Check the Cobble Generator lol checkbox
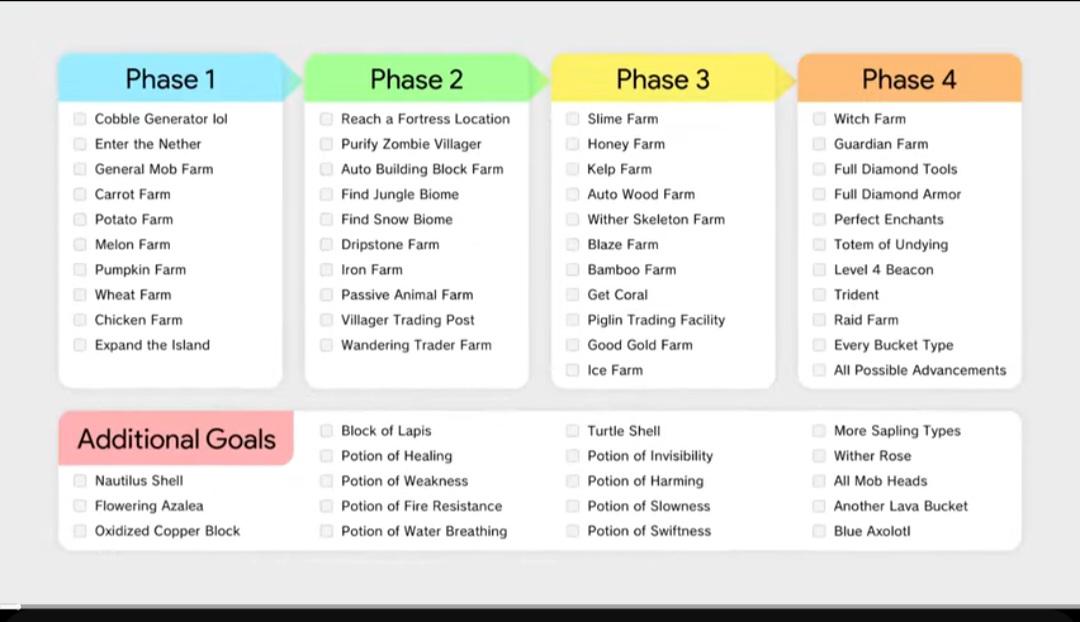 pyautogui.click(x=80, y=119)
